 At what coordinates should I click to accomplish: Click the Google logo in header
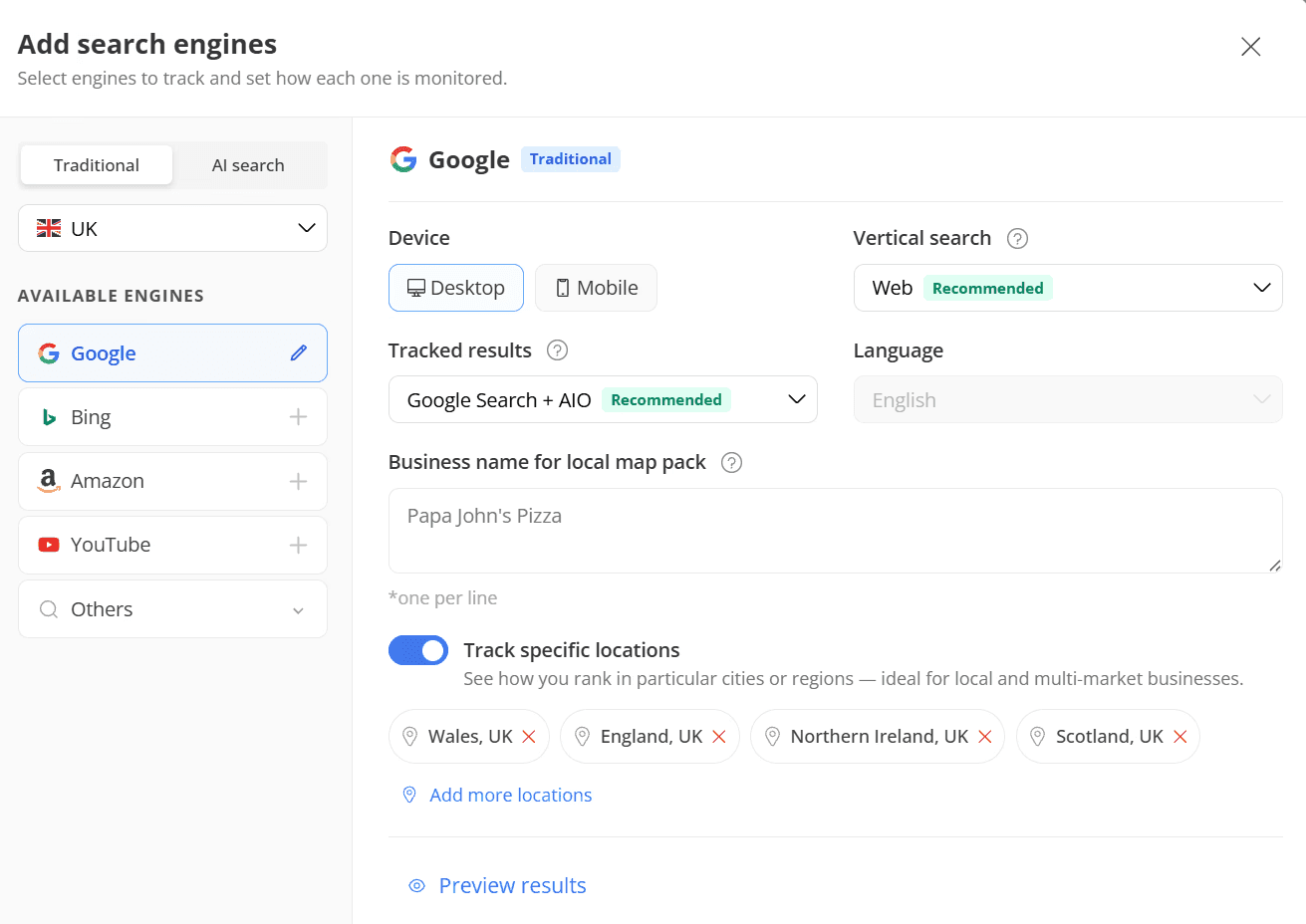pos(403,159)
